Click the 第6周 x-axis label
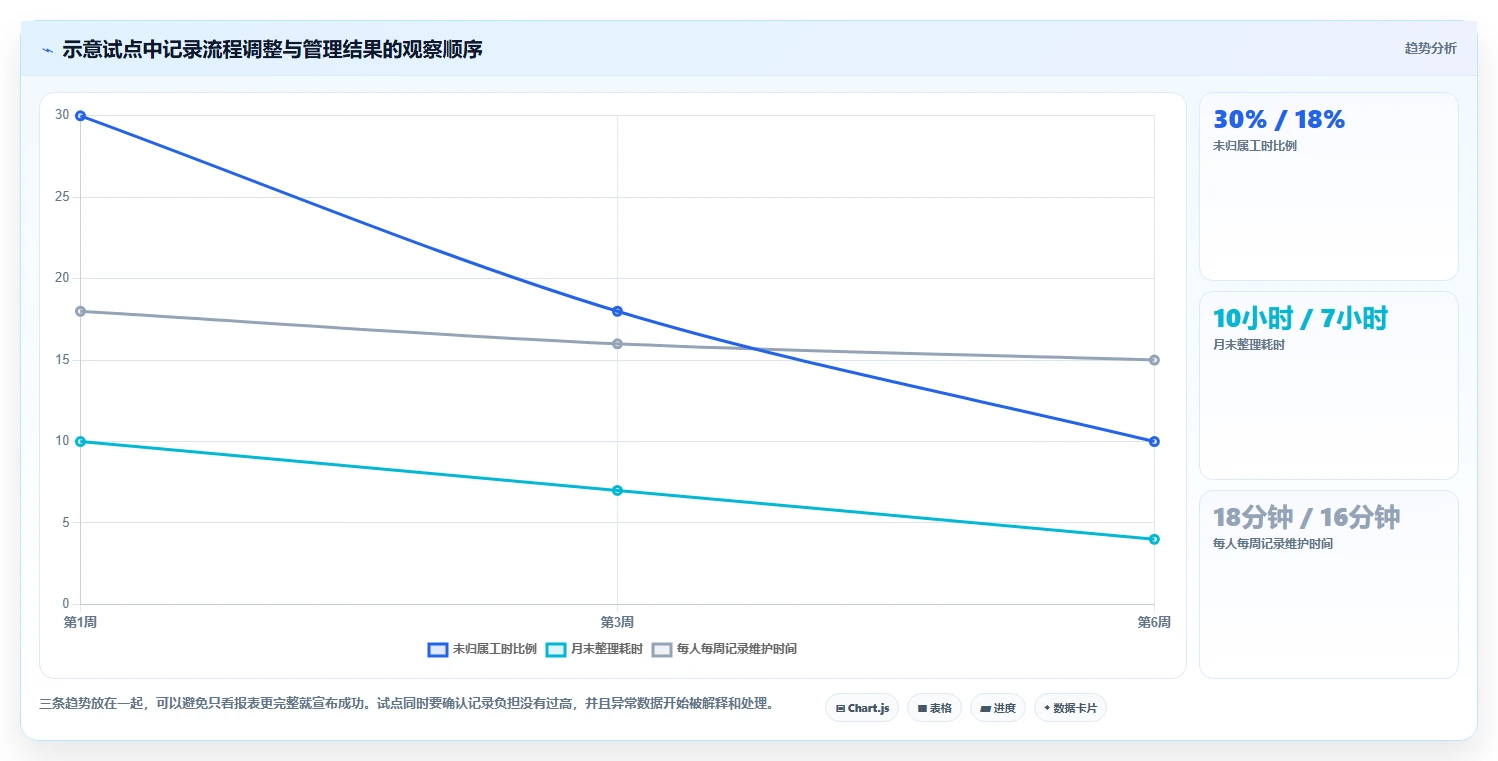Screen dimensions: 1498x761 (1154, 622)
